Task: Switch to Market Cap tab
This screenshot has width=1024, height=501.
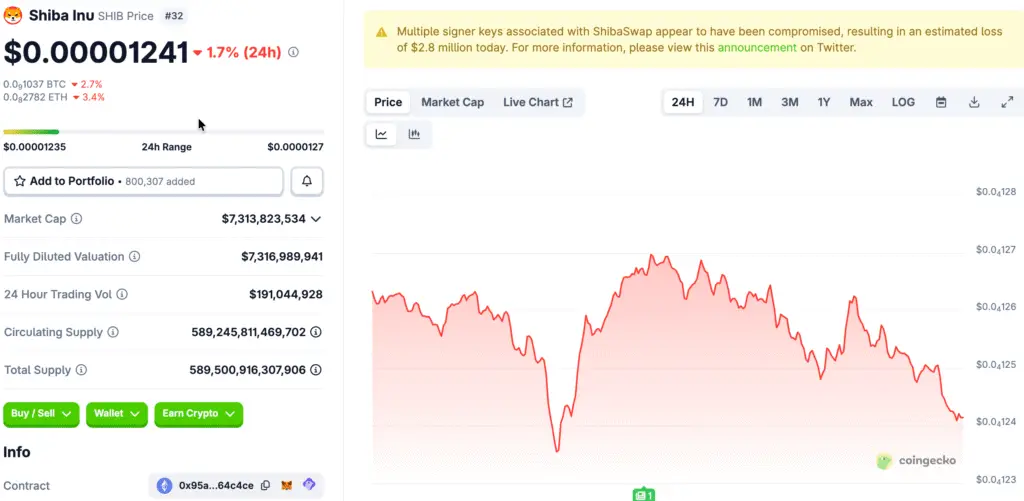Action: (x=452, y=102)
